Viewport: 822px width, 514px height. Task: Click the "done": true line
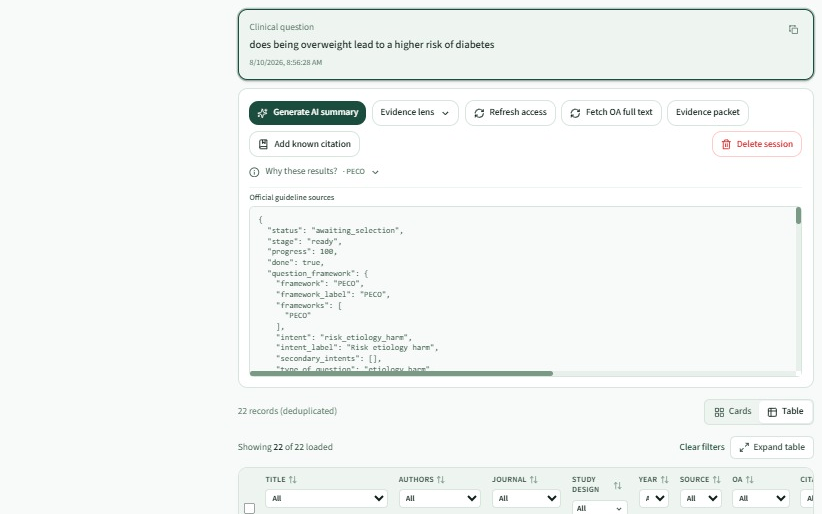pyautogui.click(x=295, y=262)
